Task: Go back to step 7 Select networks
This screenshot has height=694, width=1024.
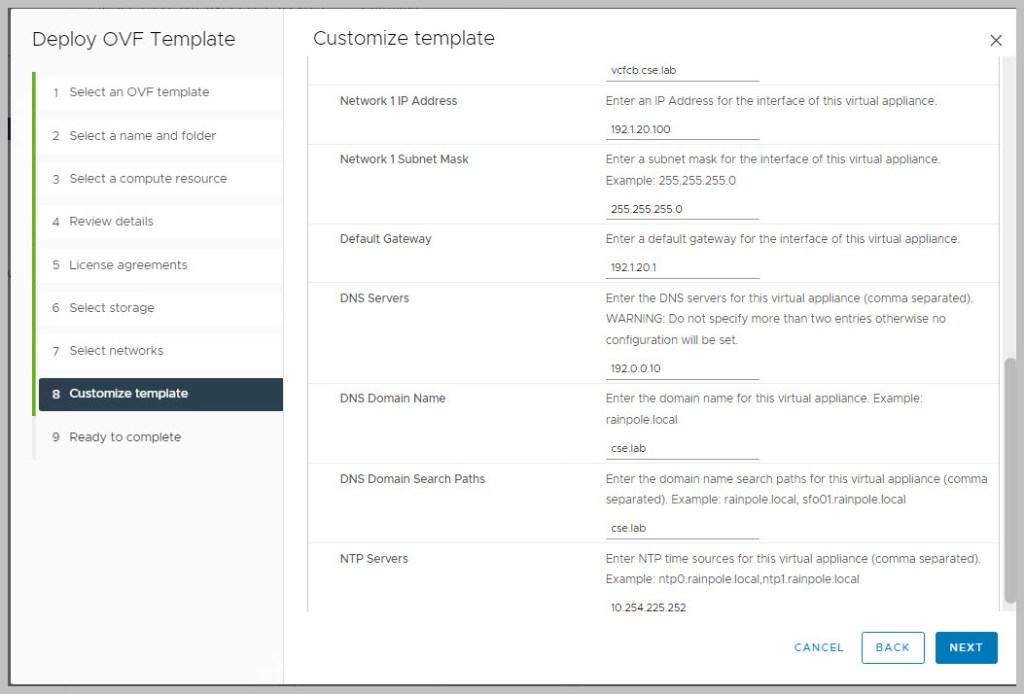Action: (x=116, y=351)
